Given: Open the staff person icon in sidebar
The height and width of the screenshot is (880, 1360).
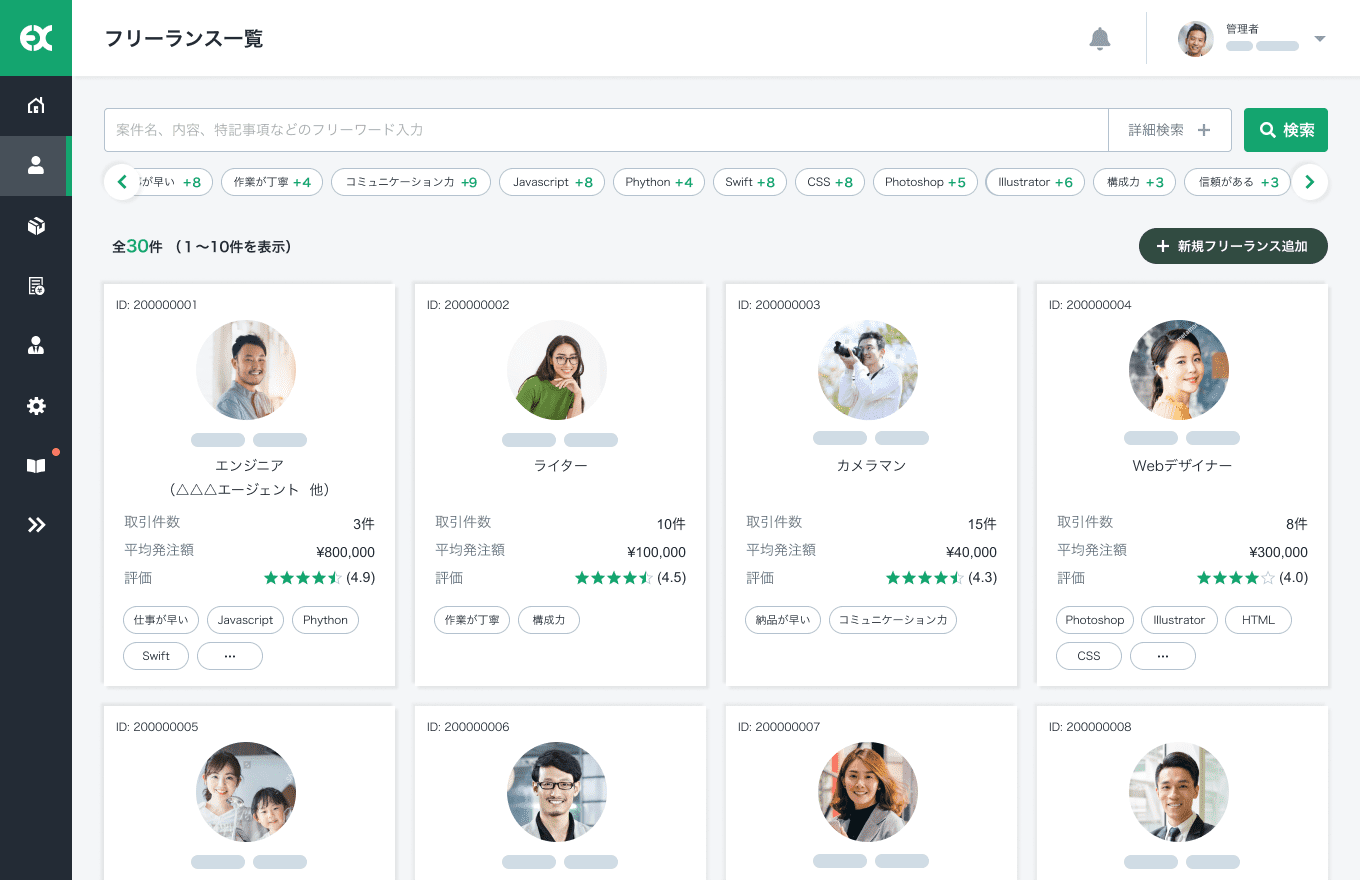Looking at the screenshot, I should (36, 346).
